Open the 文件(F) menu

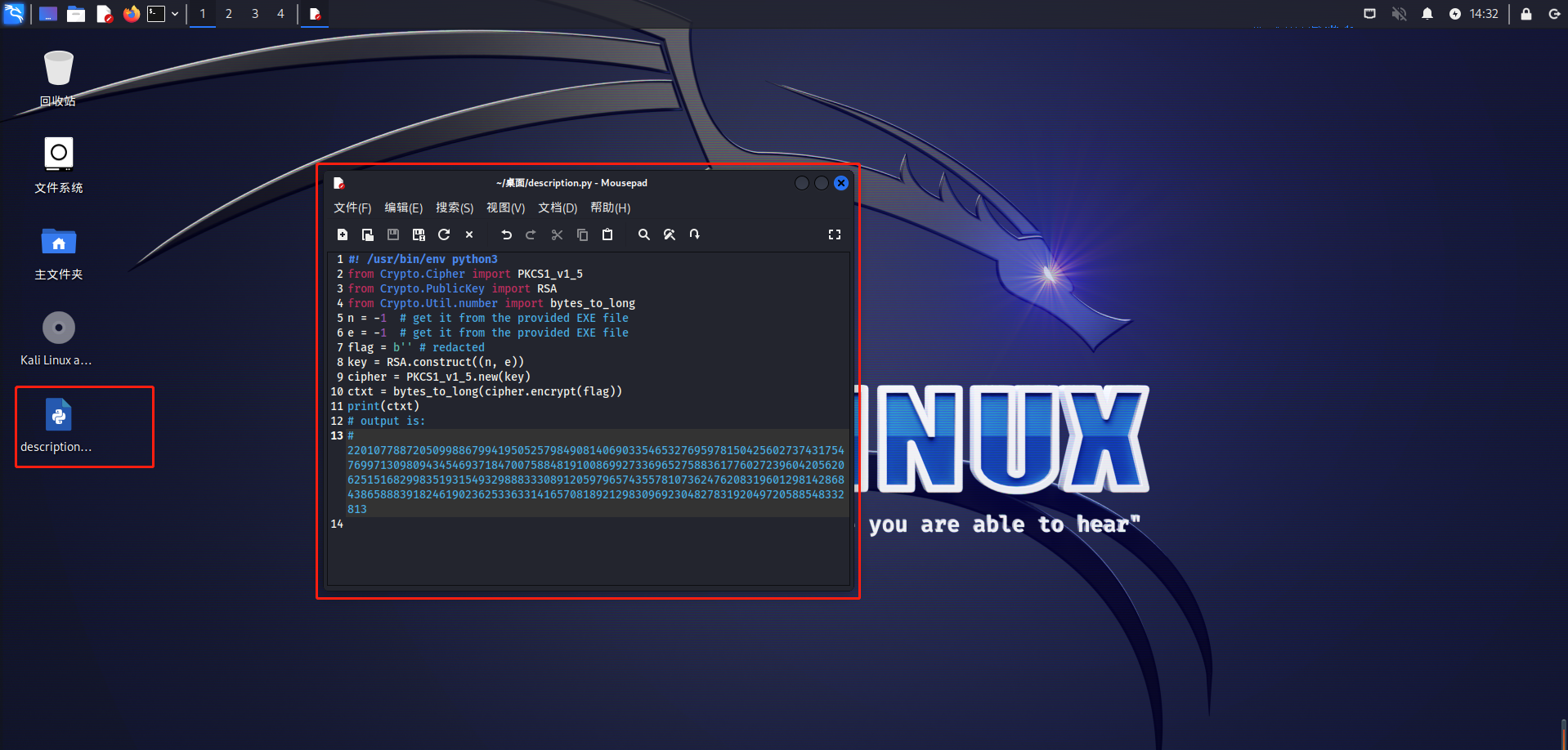pyautogui.click(x=352, y=208)
